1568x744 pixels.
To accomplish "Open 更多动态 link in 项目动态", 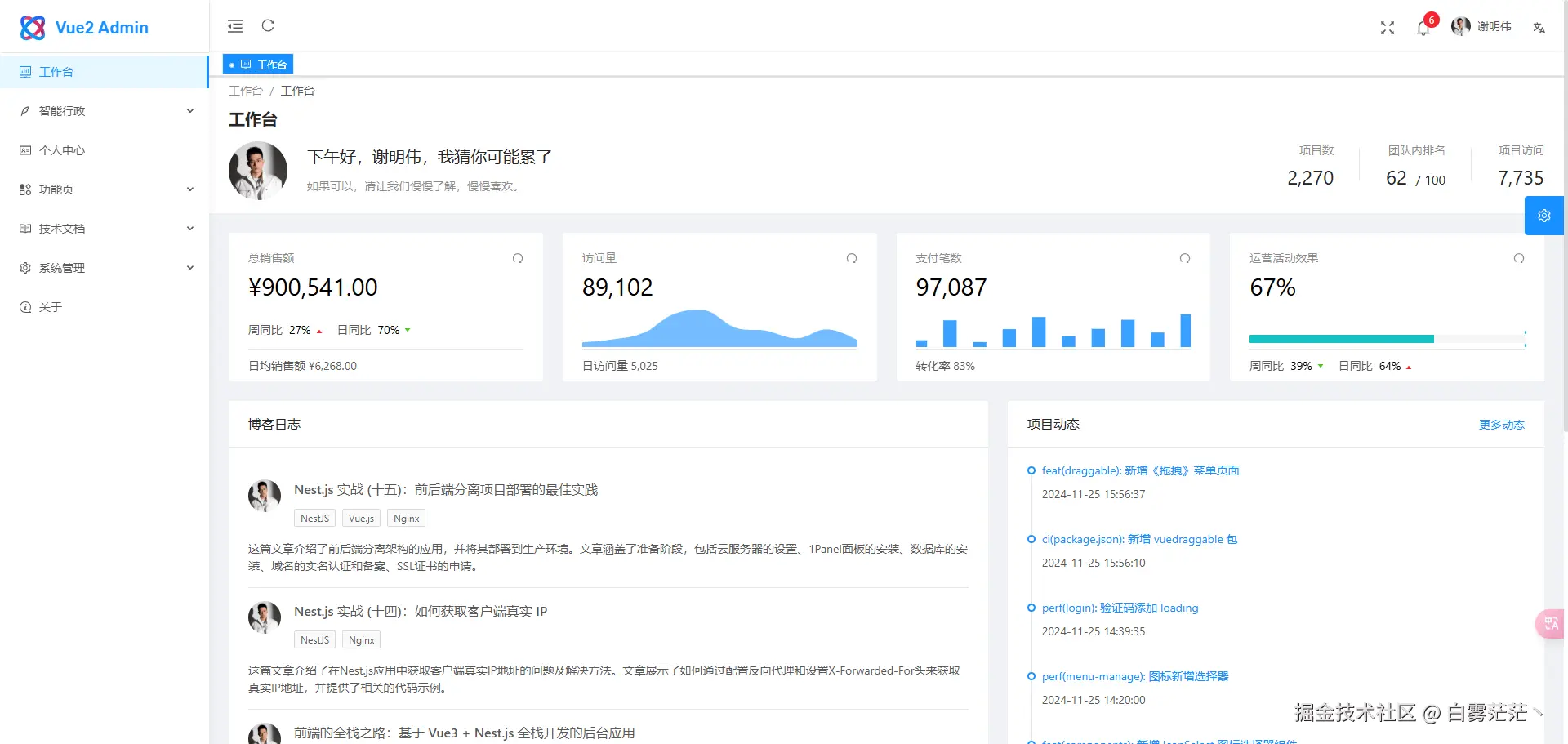I will coord(1502,425).
